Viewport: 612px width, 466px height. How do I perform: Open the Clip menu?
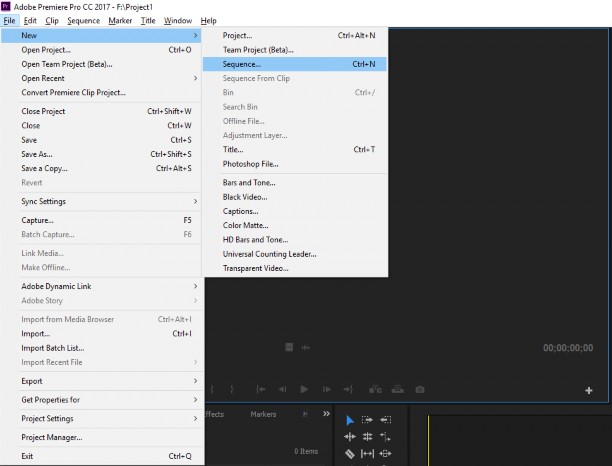click(x=52, y=20)
